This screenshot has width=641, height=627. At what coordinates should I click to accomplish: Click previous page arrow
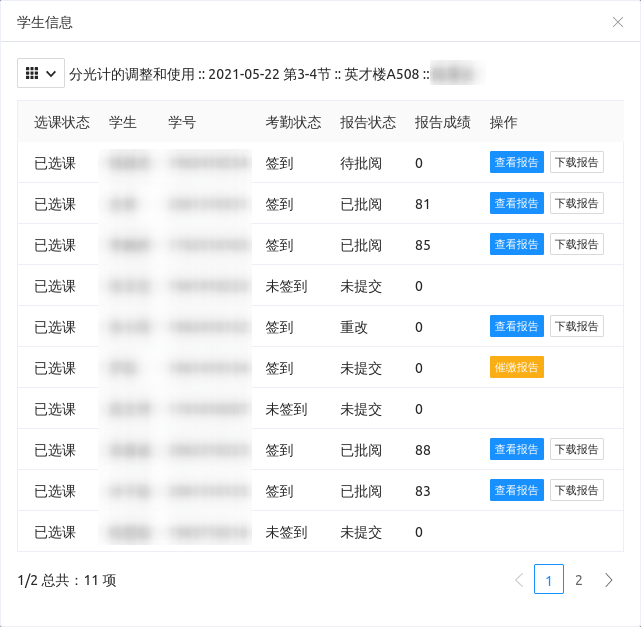pyautogui.click(x=518, y=580)
